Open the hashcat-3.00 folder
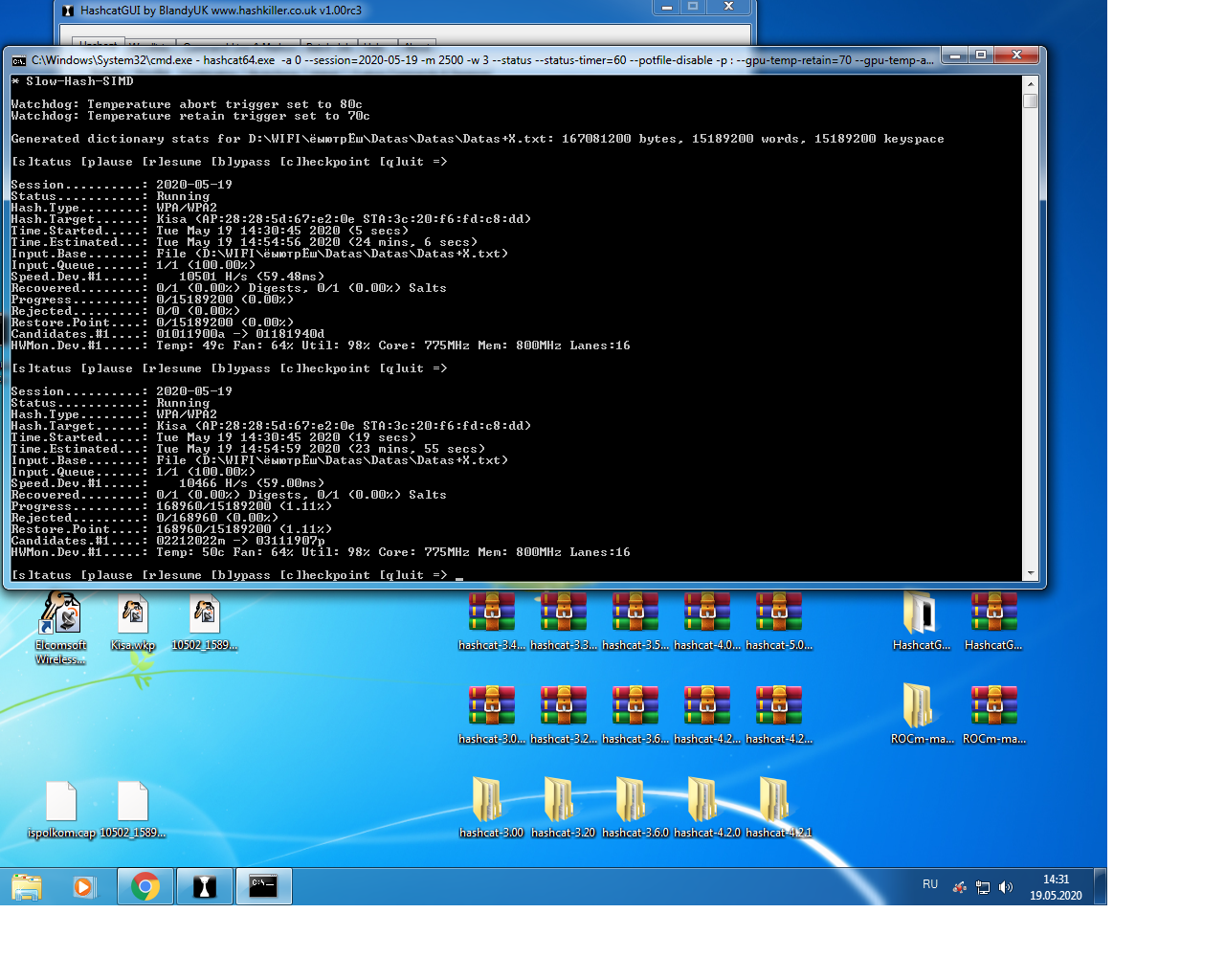Image resolution: width=1225 pixels, height=980 pixels. pos(487,800)
